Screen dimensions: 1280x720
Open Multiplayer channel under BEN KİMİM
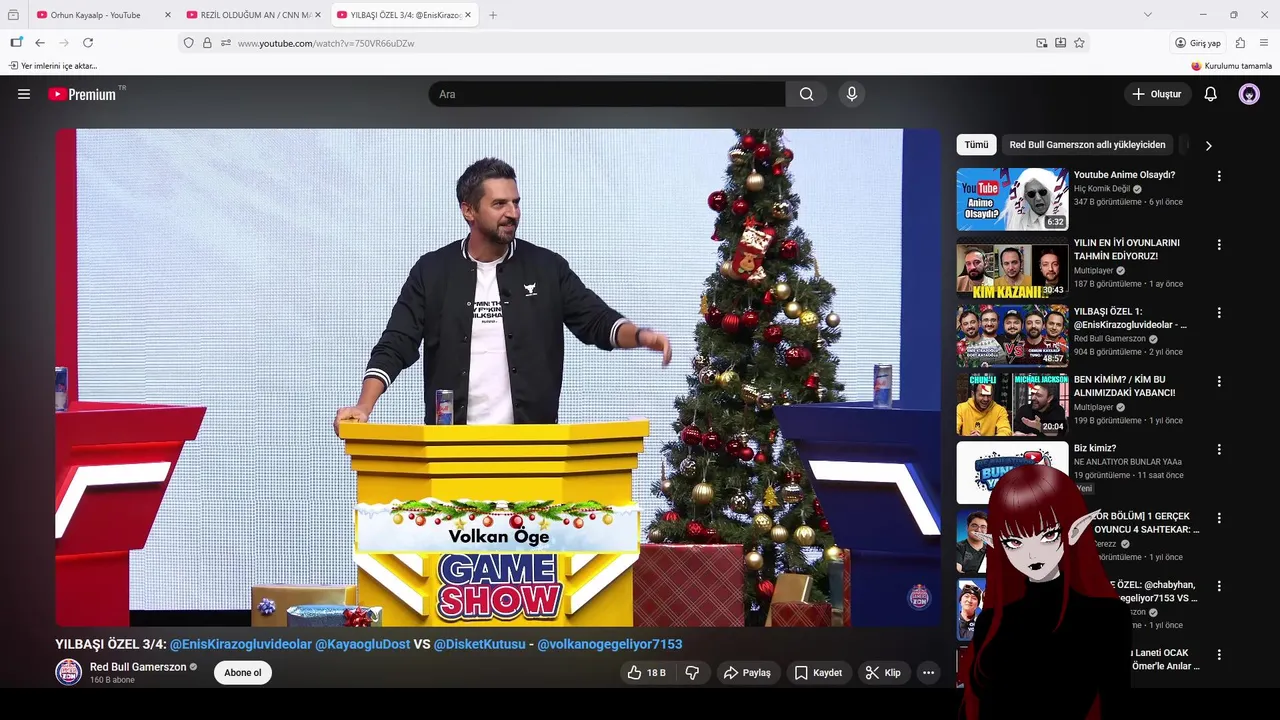1094,407
